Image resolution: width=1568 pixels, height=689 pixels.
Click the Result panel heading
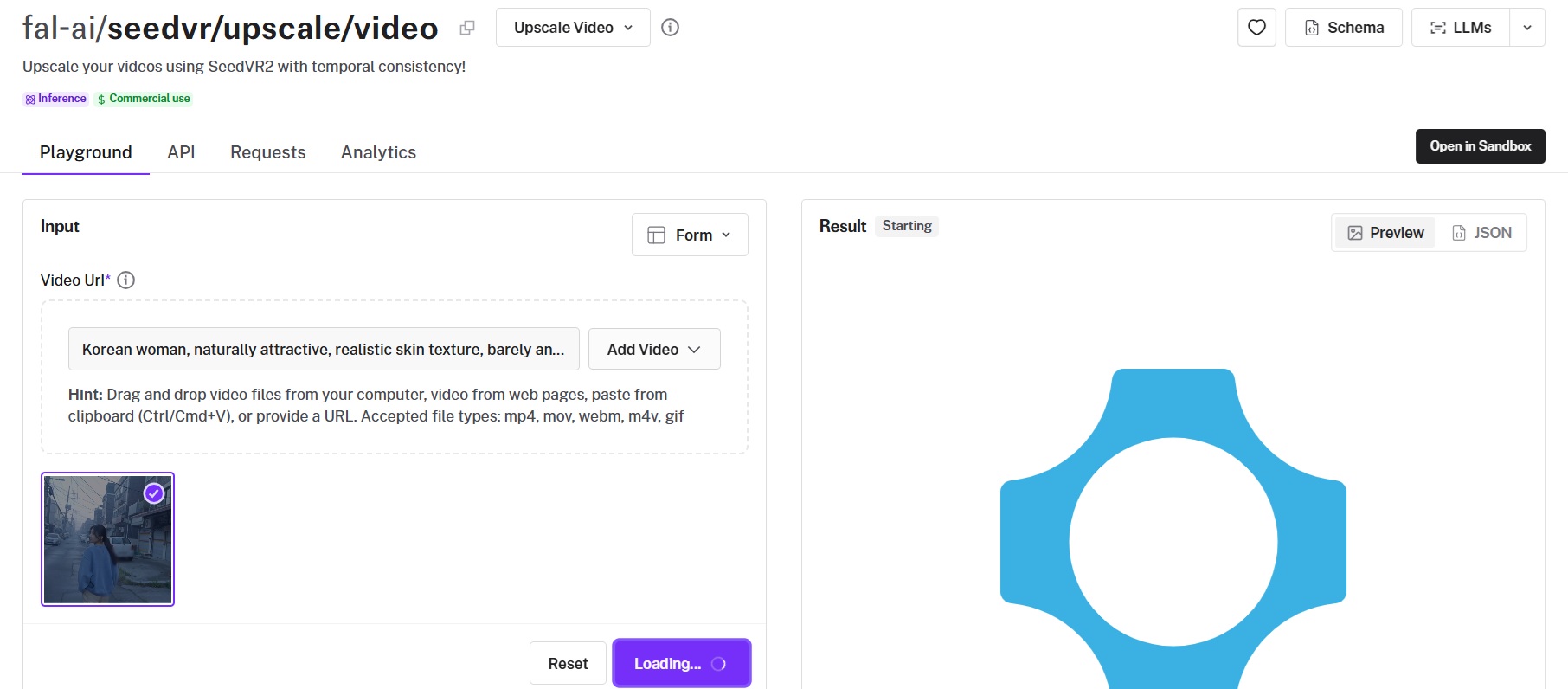point(843,226)
